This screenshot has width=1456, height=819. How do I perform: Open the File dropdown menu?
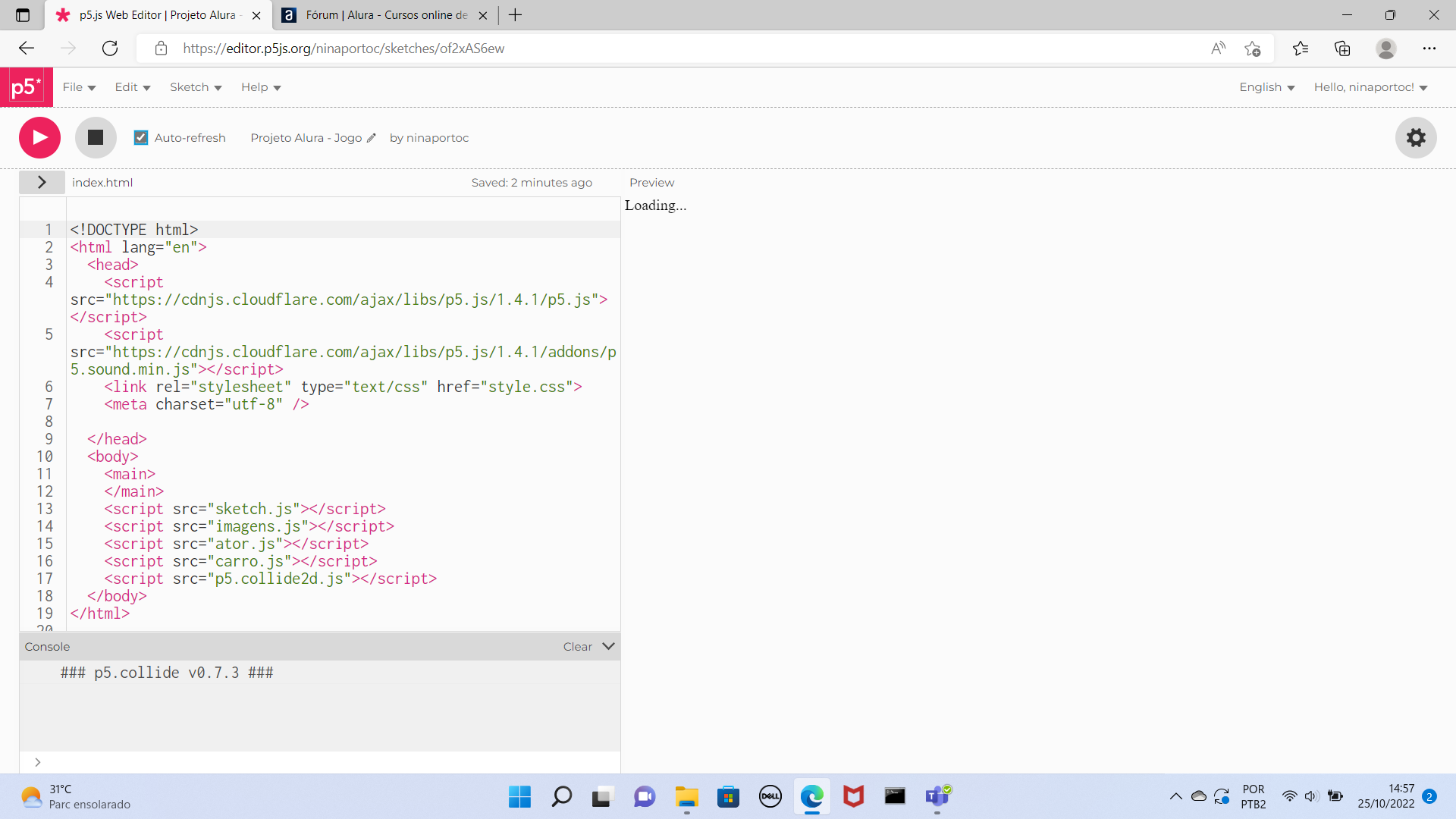pos(78,87)
